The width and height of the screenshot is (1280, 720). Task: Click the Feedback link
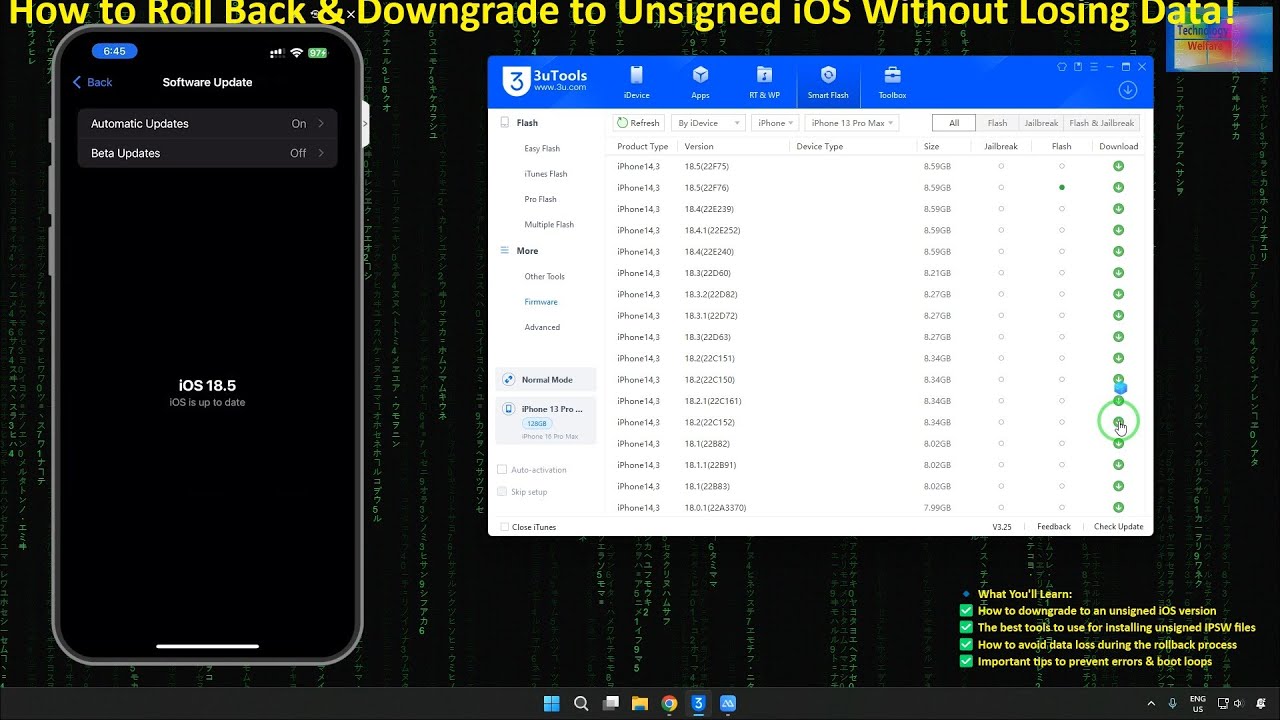pyautogui.click(x=1053, y=527)
